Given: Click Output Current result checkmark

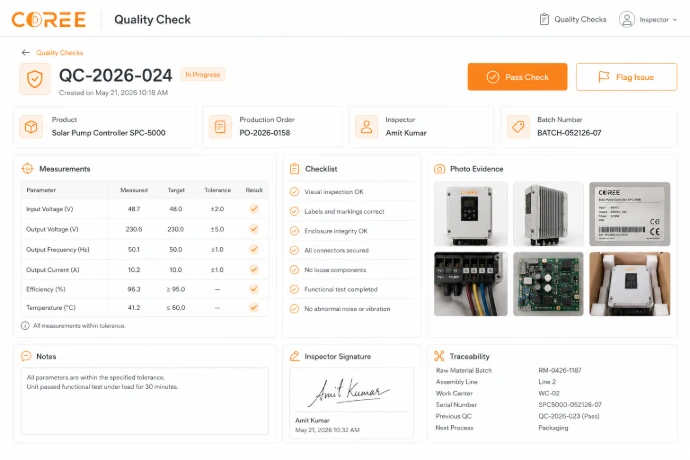Looking at the screenshot, I should (254, 269).
